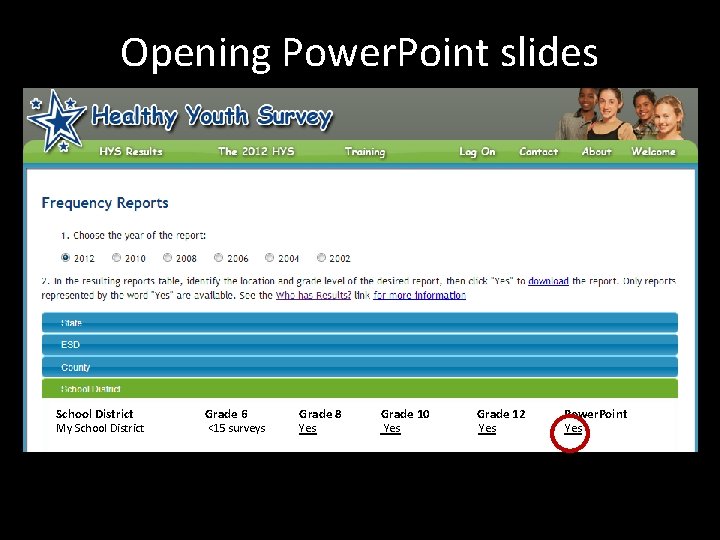Click the Healthy Youth Survey star logo
Image resolution: width=720 pixels, height=540 pixels.
[56, 121]
